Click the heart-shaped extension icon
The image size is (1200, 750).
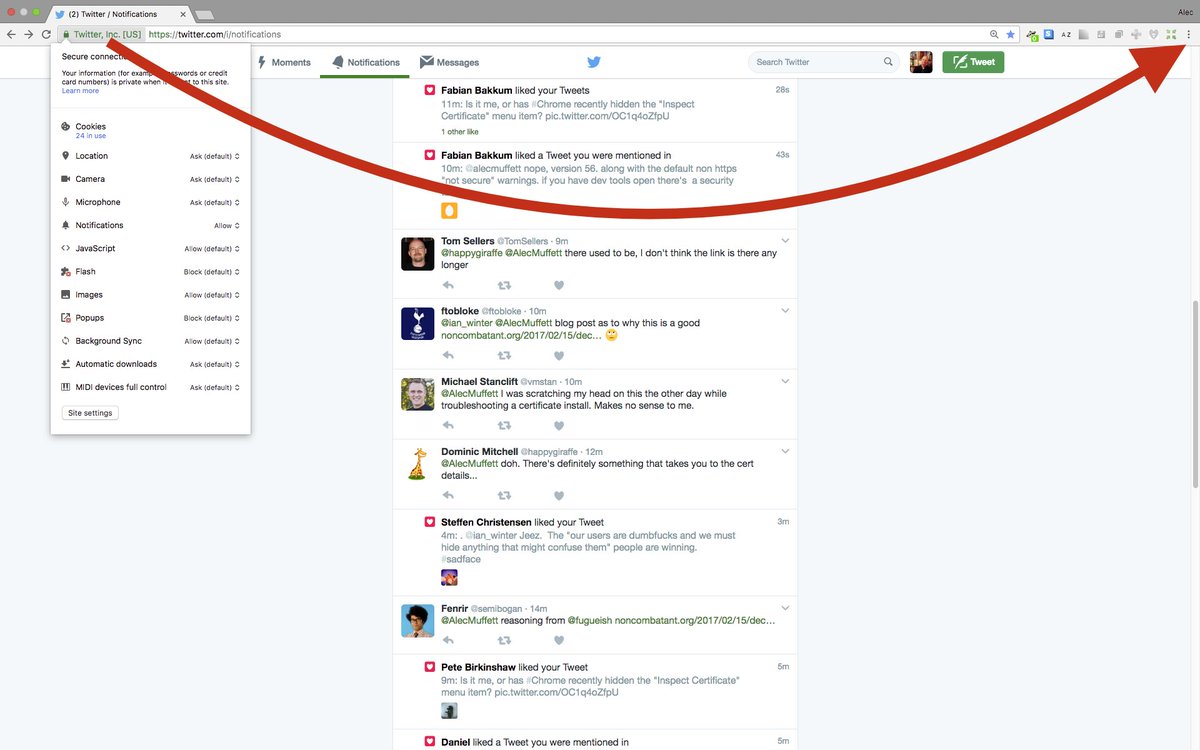pyautogui.click(x=1153, y=34)
